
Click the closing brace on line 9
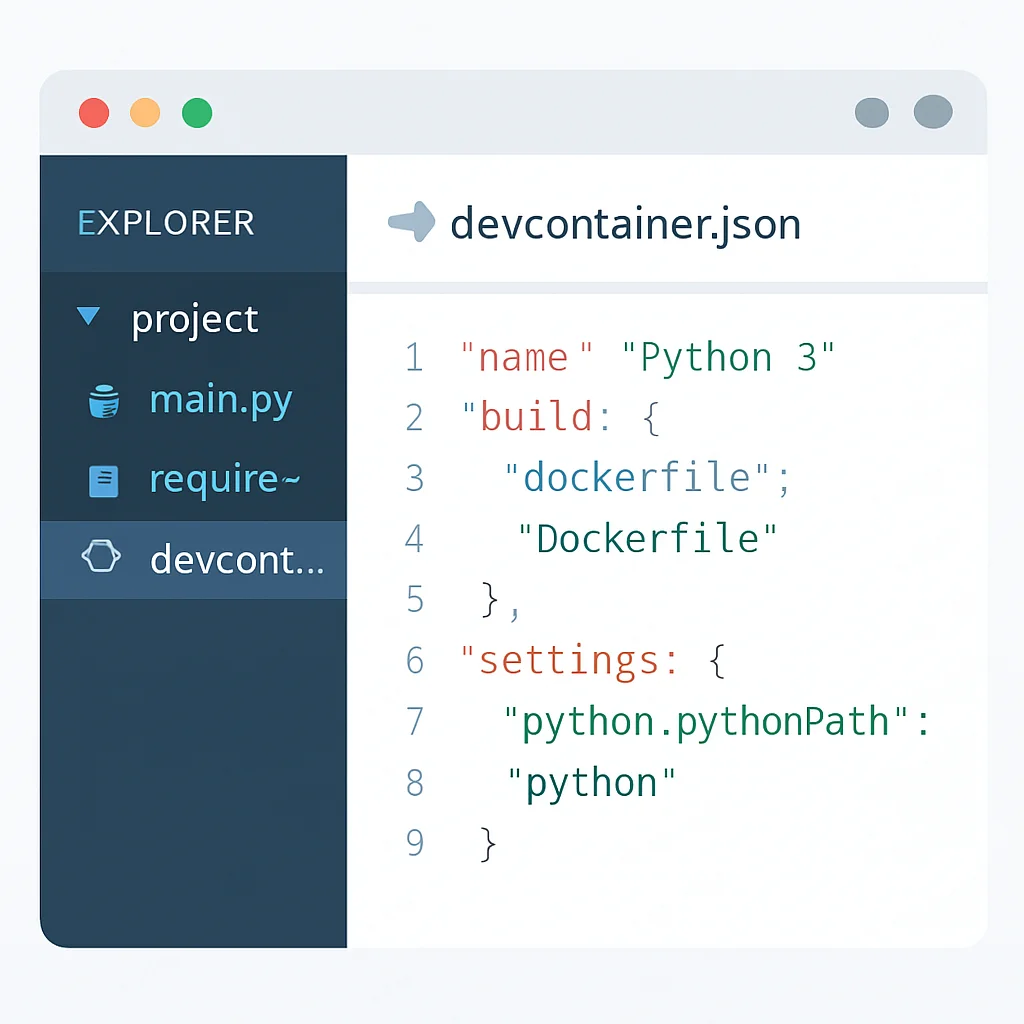pos(488,844)
